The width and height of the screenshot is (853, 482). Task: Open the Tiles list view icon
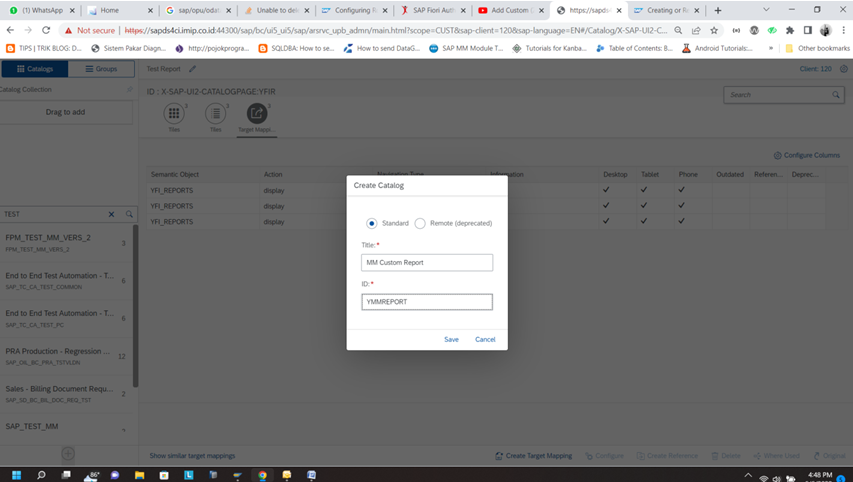216,113
